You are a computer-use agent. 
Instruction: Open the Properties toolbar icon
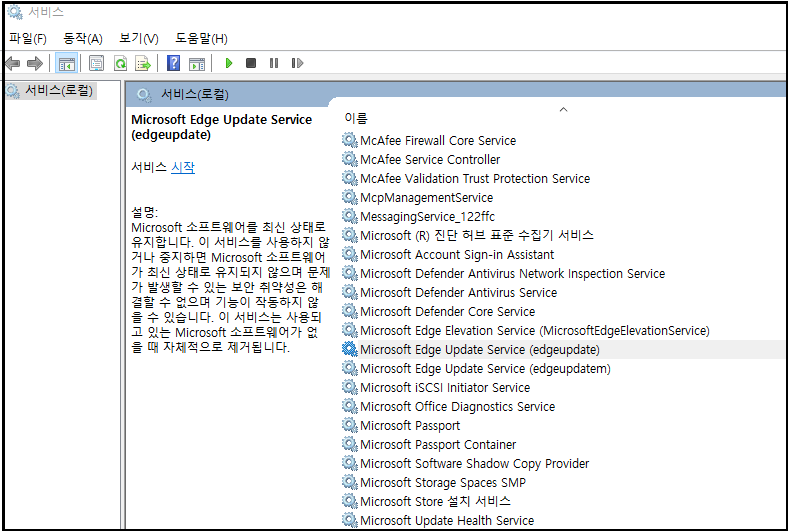tap(96, 63)
